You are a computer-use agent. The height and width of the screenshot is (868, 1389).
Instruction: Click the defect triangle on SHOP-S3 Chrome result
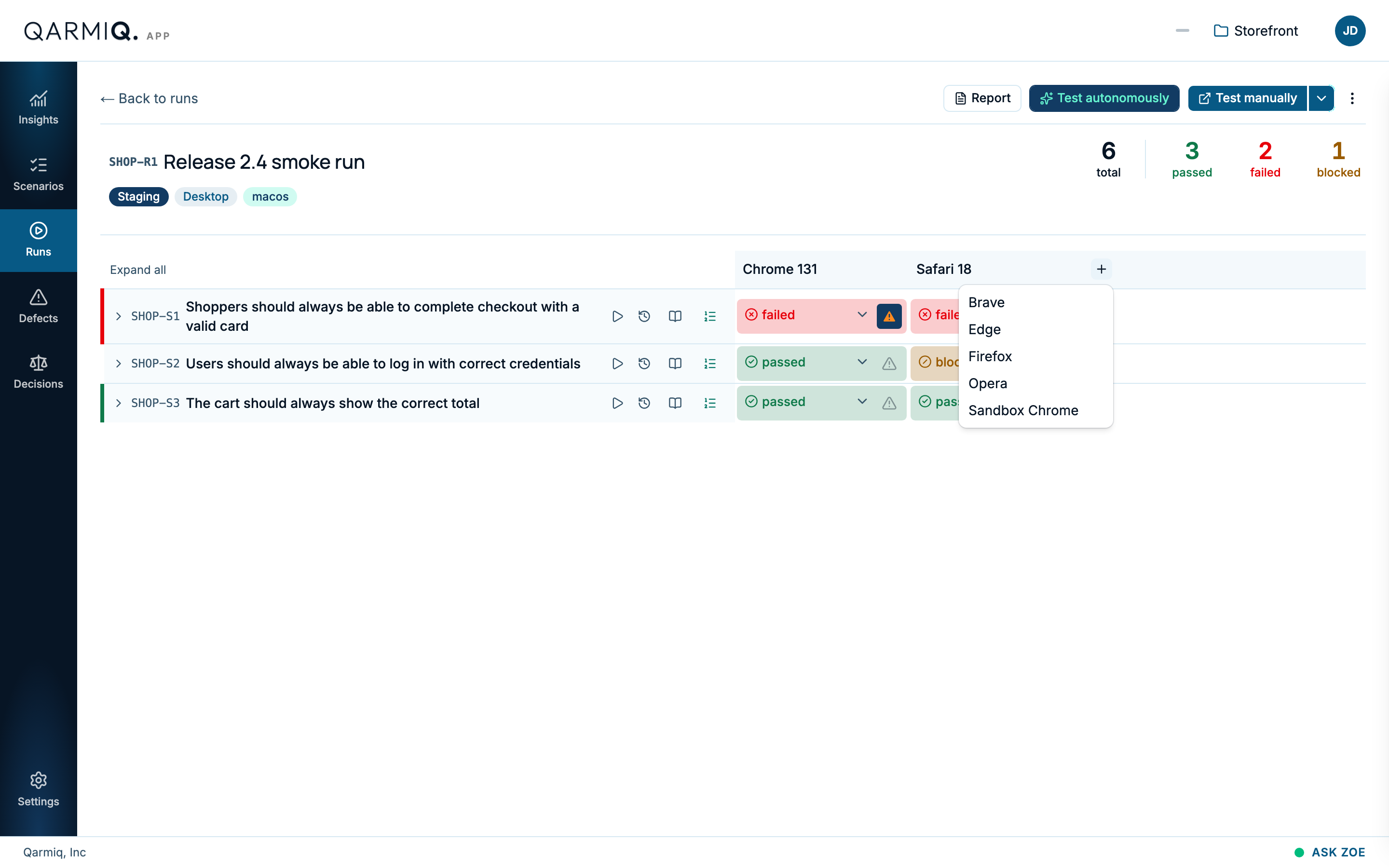[x=889, y=403]
